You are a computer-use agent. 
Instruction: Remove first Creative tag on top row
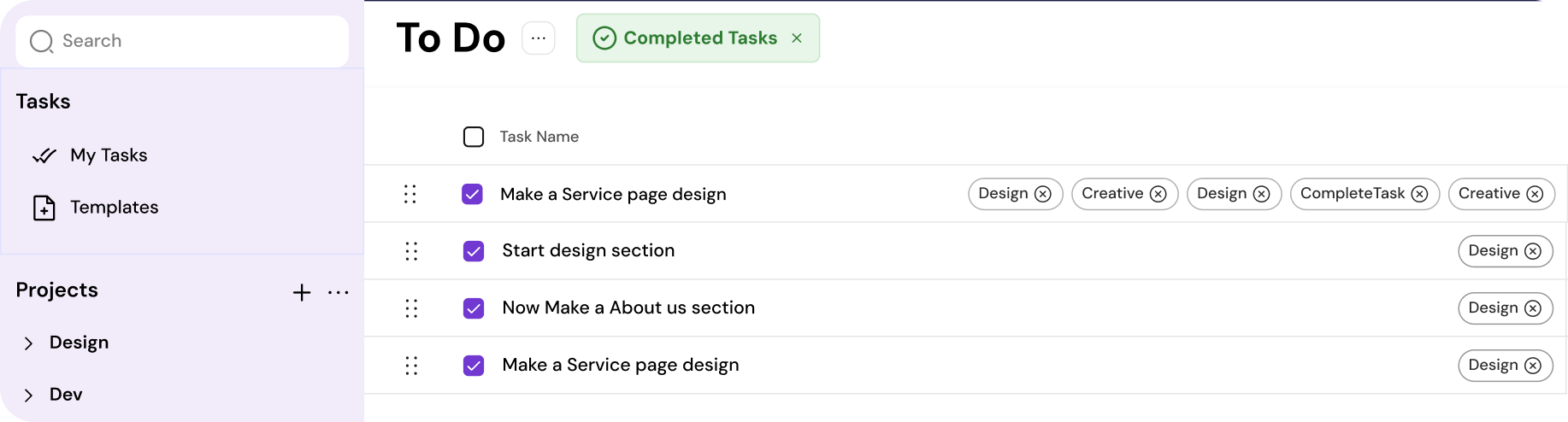coord(1158,194)
